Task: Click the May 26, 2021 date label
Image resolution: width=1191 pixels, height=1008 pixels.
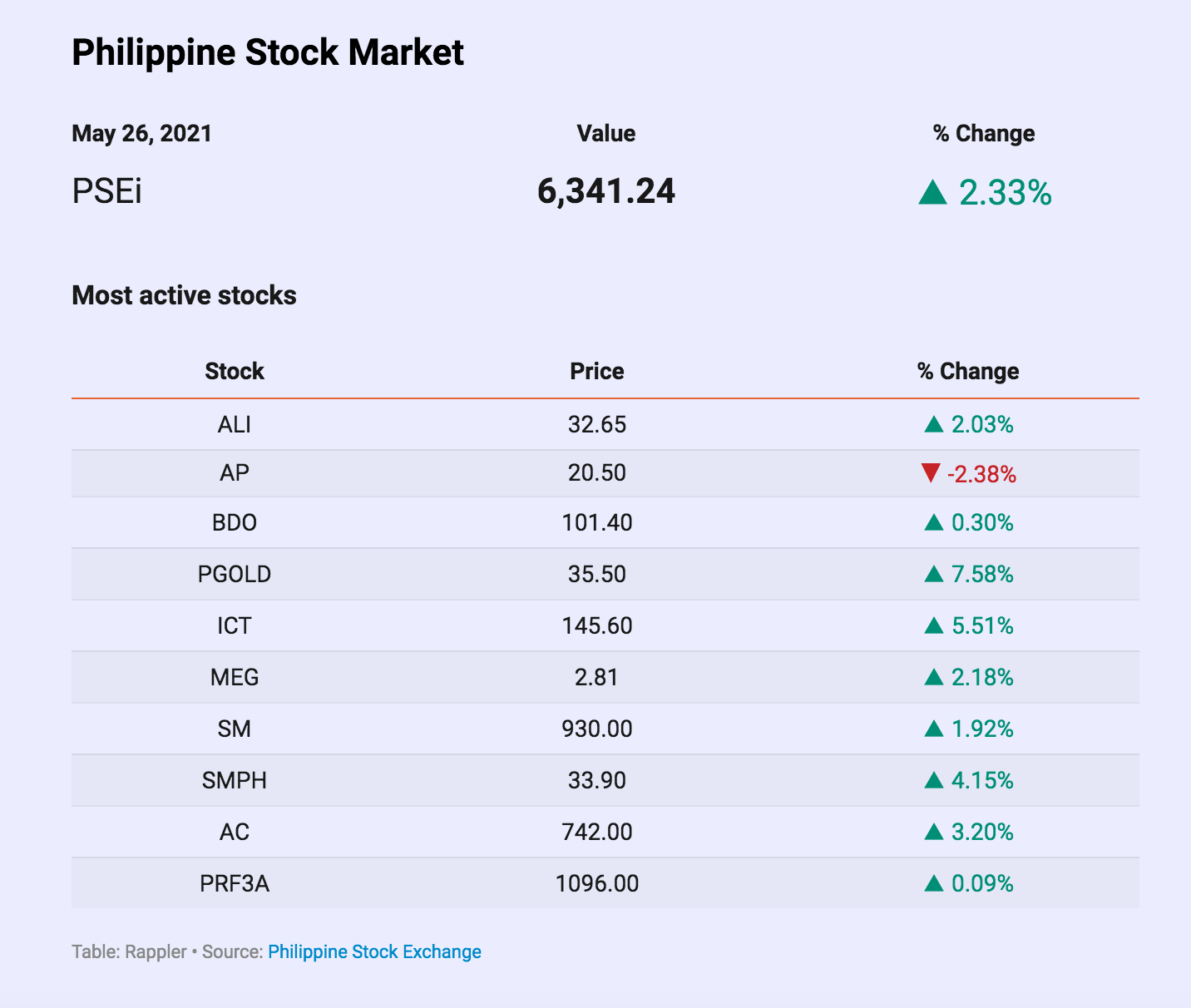Action: [x=141, y=133]
